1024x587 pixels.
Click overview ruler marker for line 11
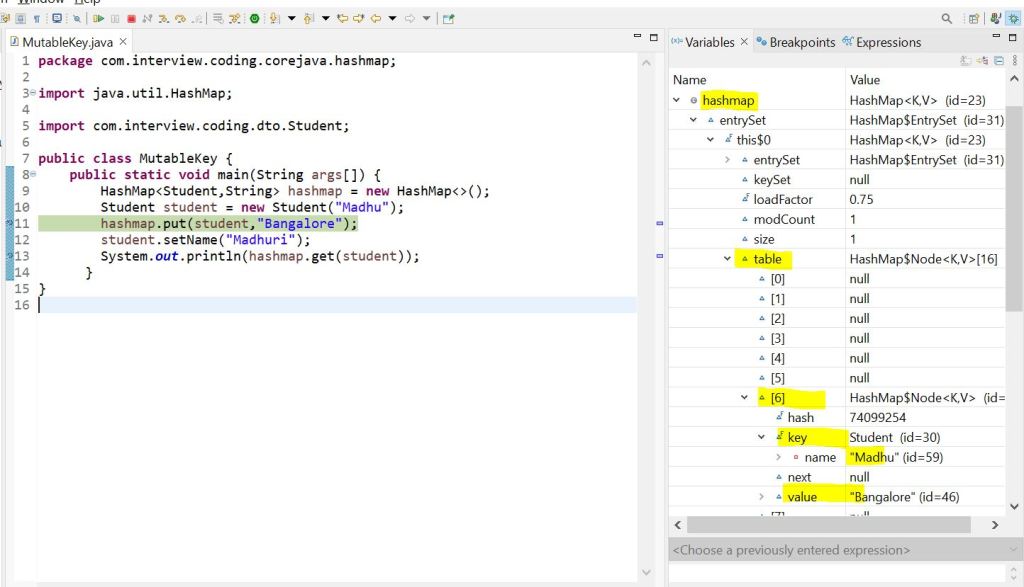[x=660, y=223]
